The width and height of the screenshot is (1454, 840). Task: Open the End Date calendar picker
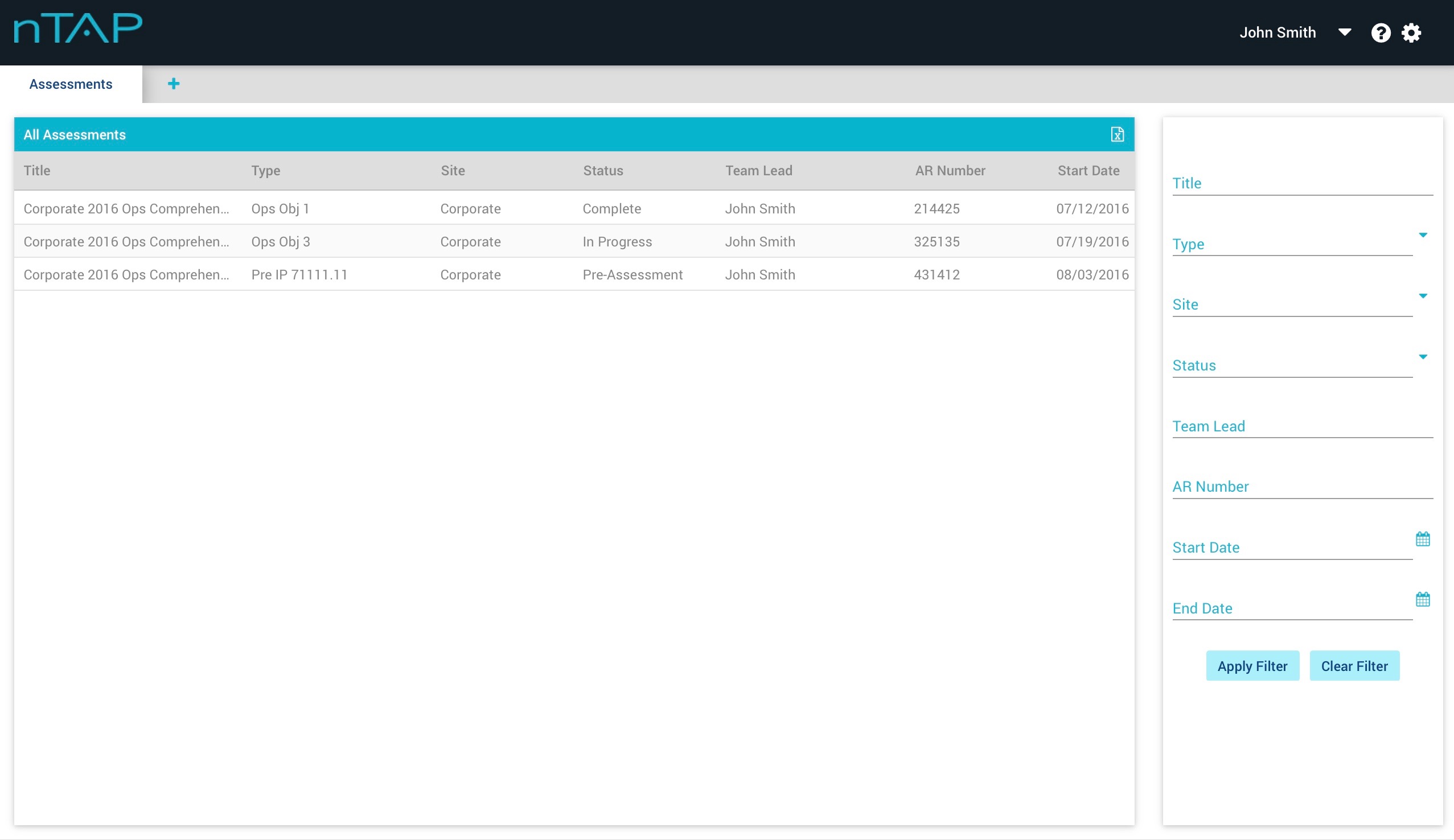point(1422,599)
